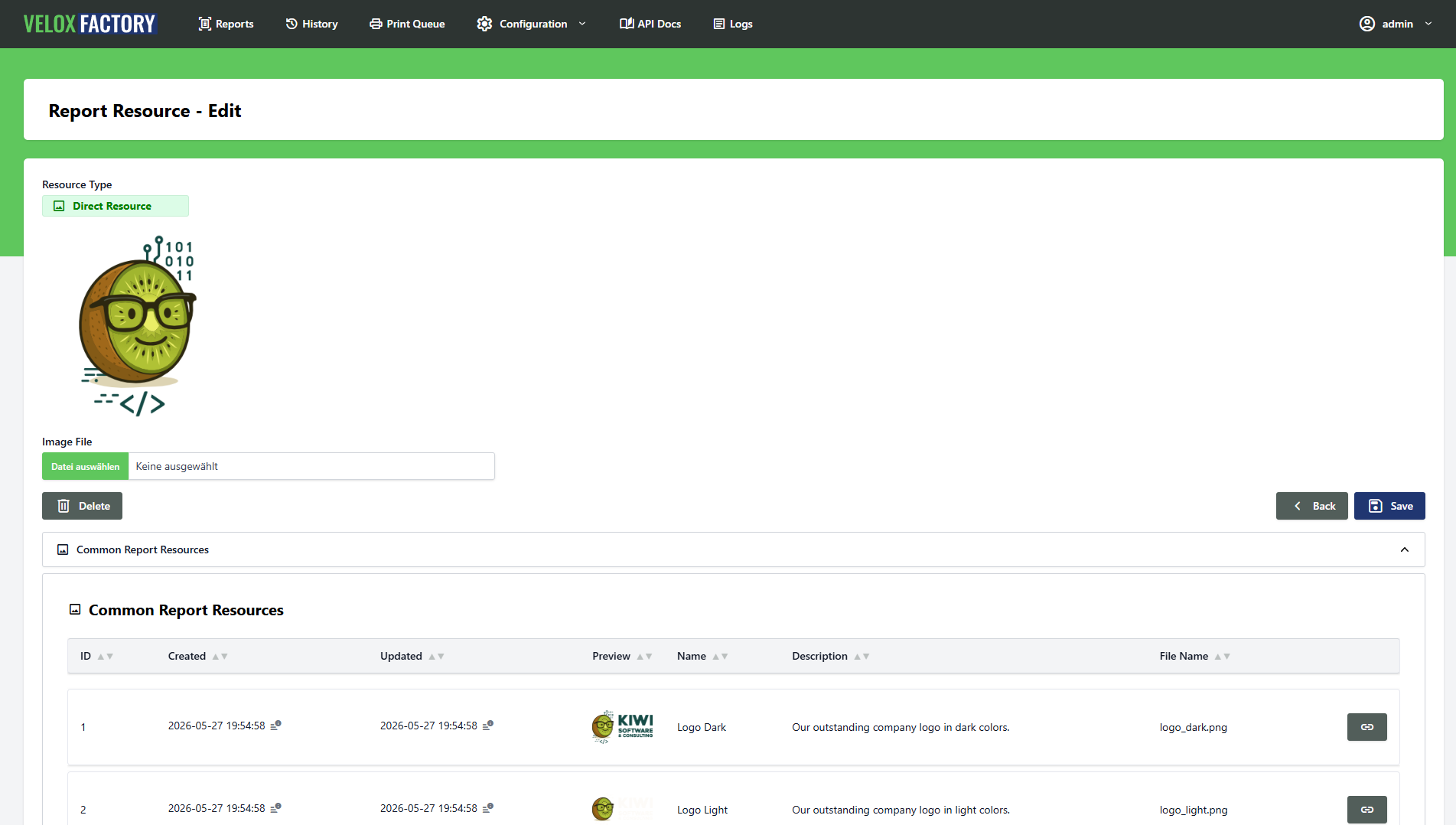The height and width of the screenshot is (825, 1456).
Task: Click the Logo Light name cell
Action: (702, 810)
